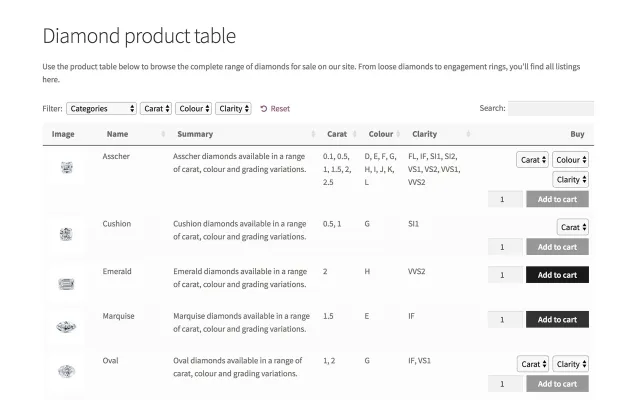This screenshot has width=640, height=400.
Task: Click quantity field for Oval row
Action: click(x=505, y=384)
